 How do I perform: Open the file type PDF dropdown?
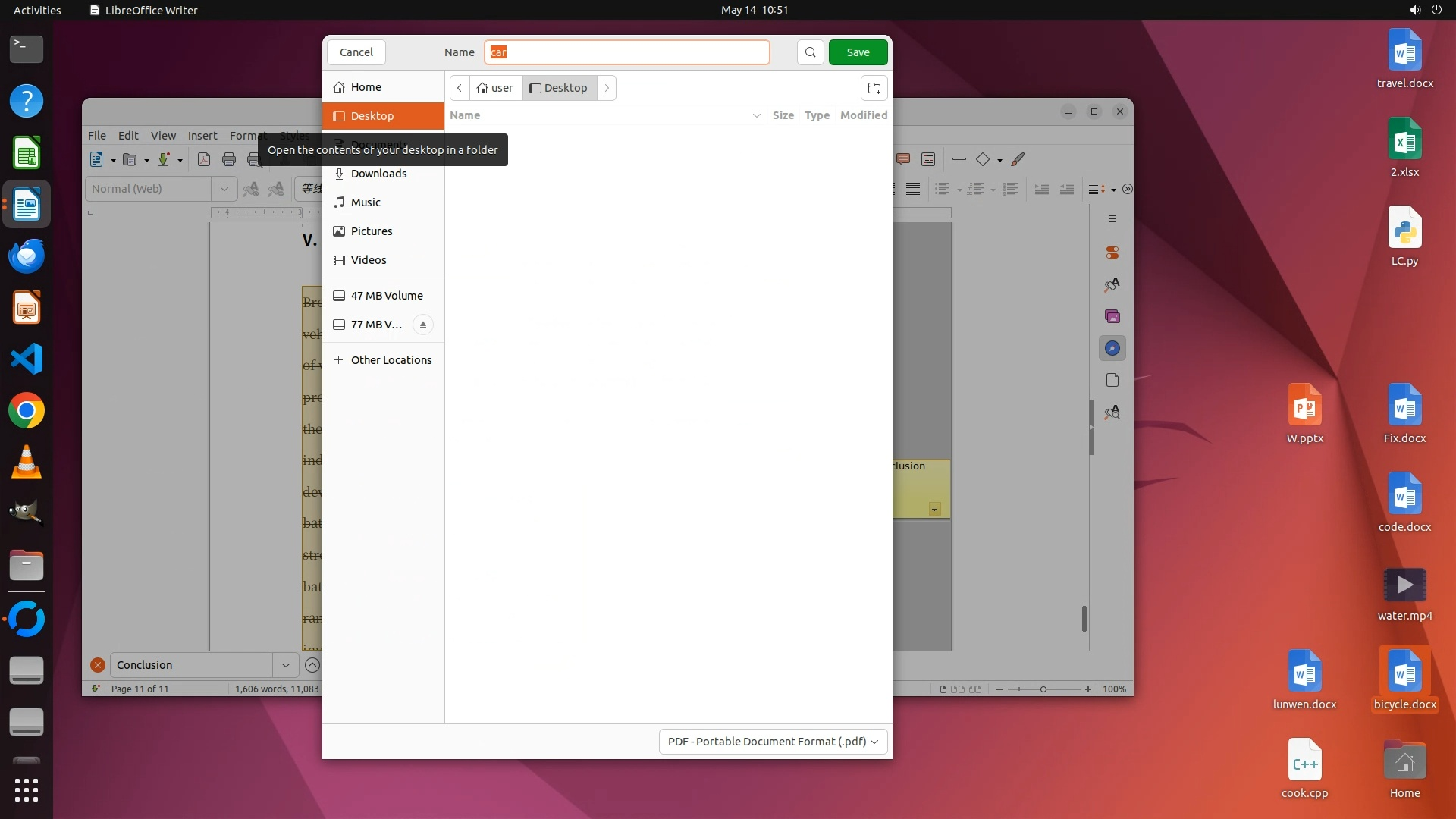pos(773,742)
